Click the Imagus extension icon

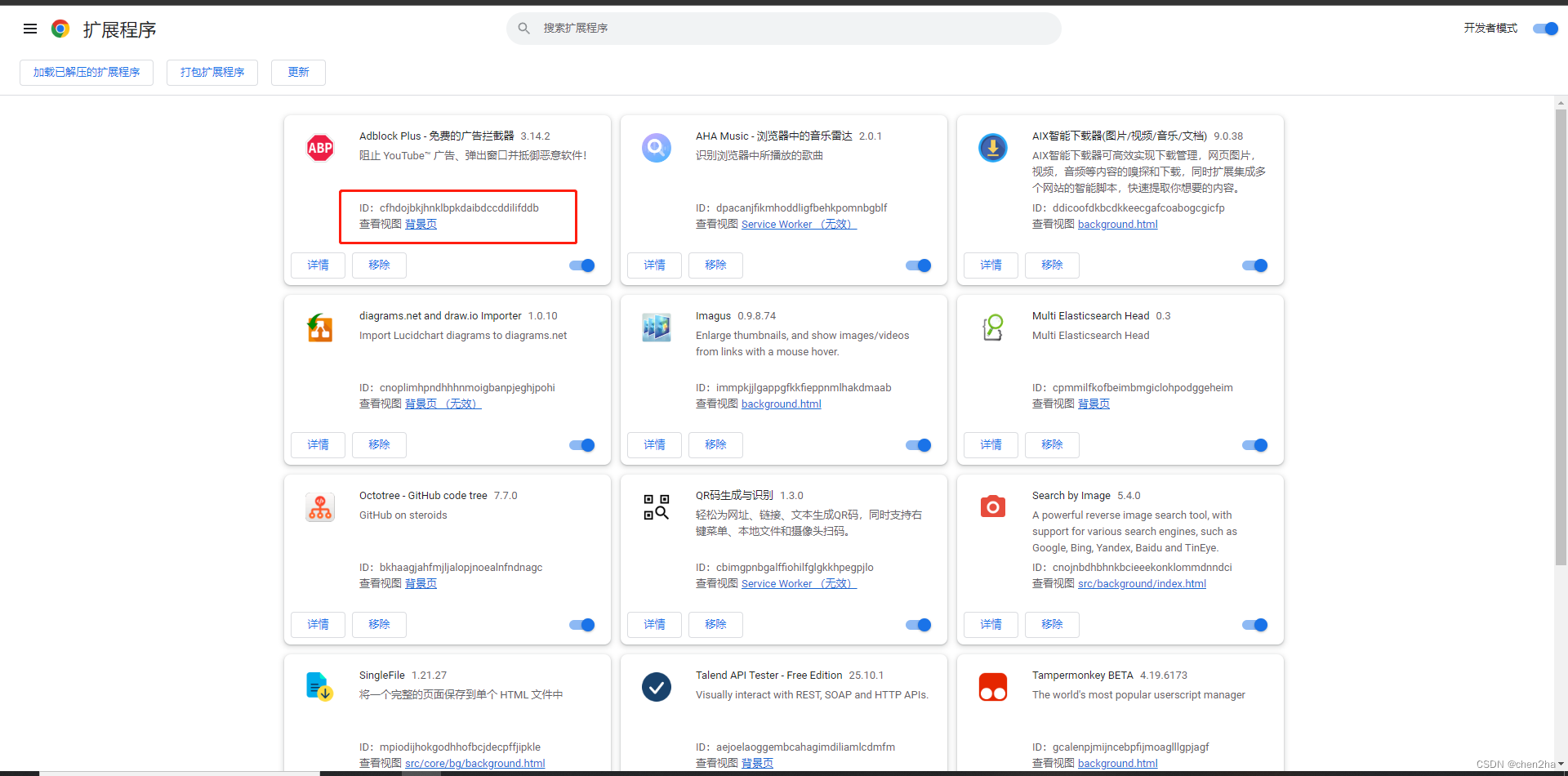coord(657,328)
